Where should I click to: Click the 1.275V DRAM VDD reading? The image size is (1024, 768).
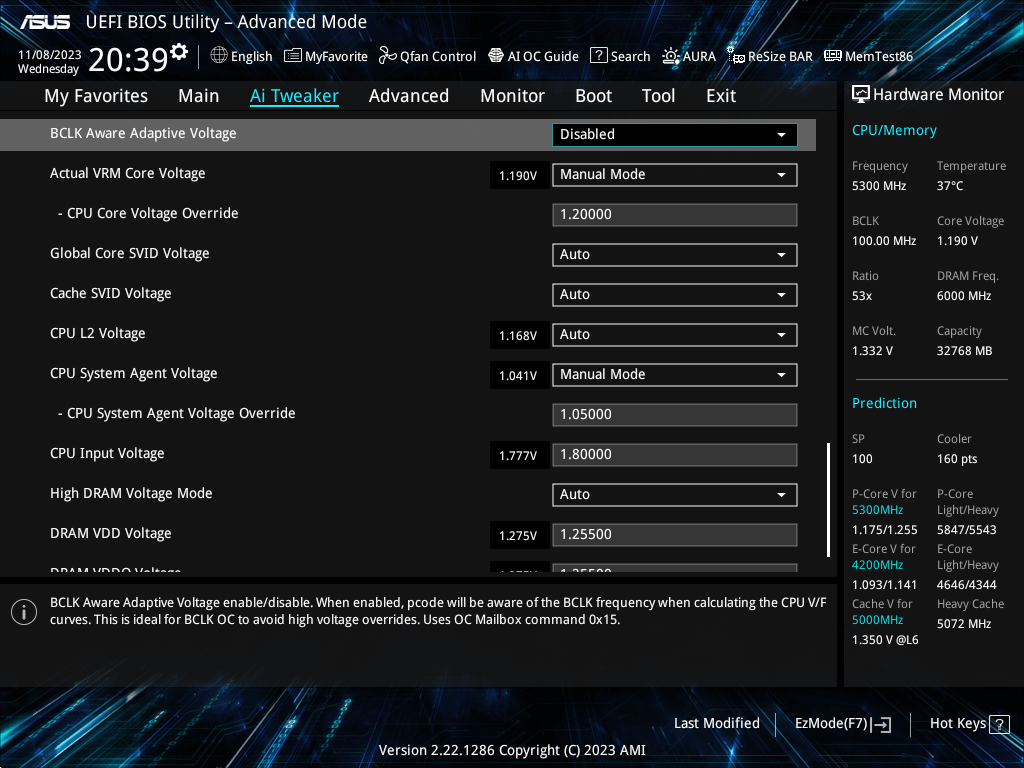click(518, 536)
